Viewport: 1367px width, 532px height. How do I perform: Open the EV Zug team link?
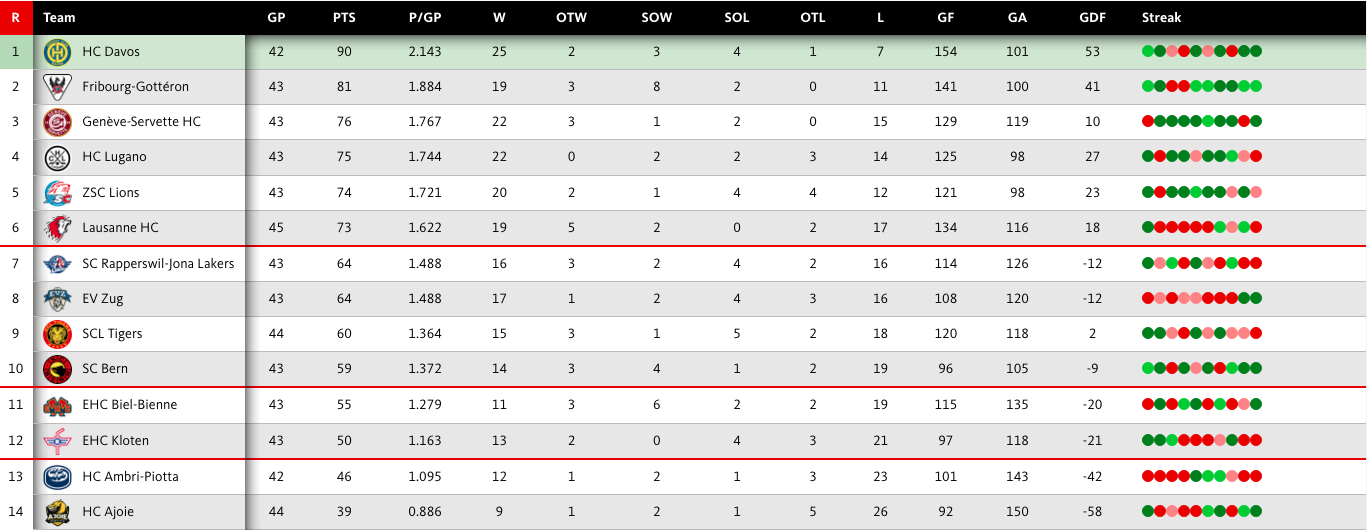(102, 299)
